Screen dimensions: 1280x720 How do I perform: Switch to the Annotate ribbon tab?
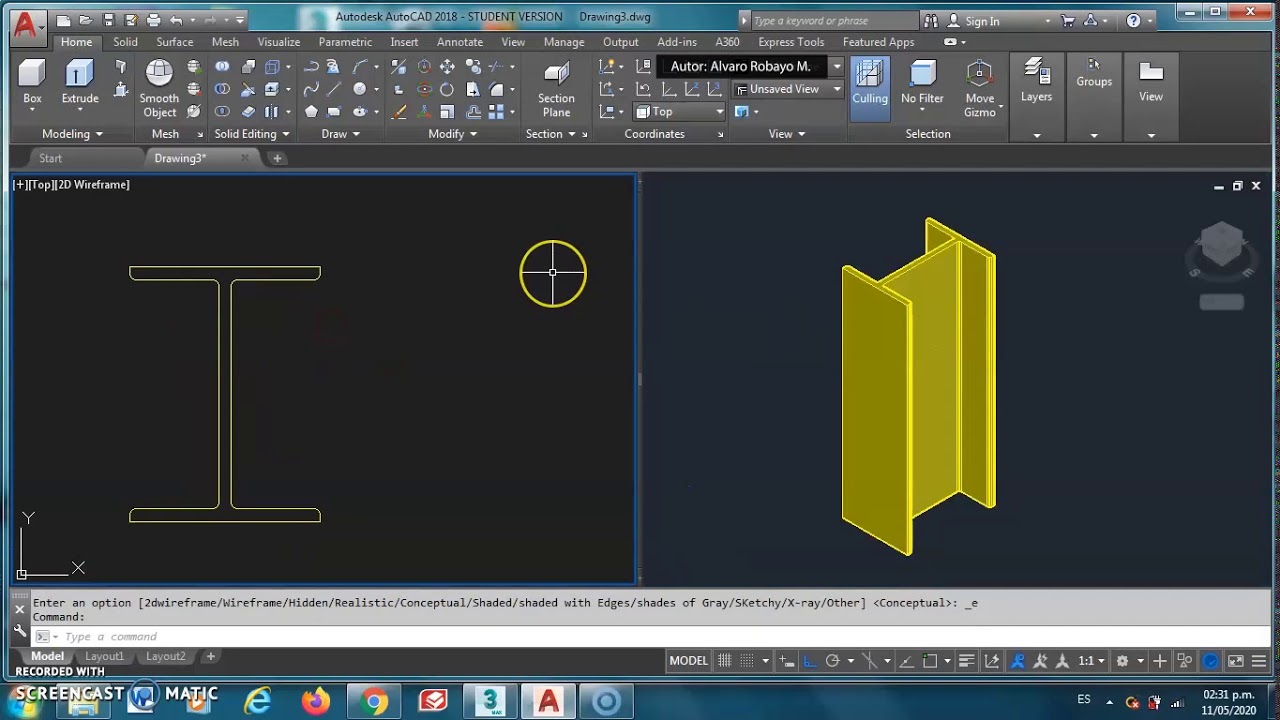coord(460,42)
